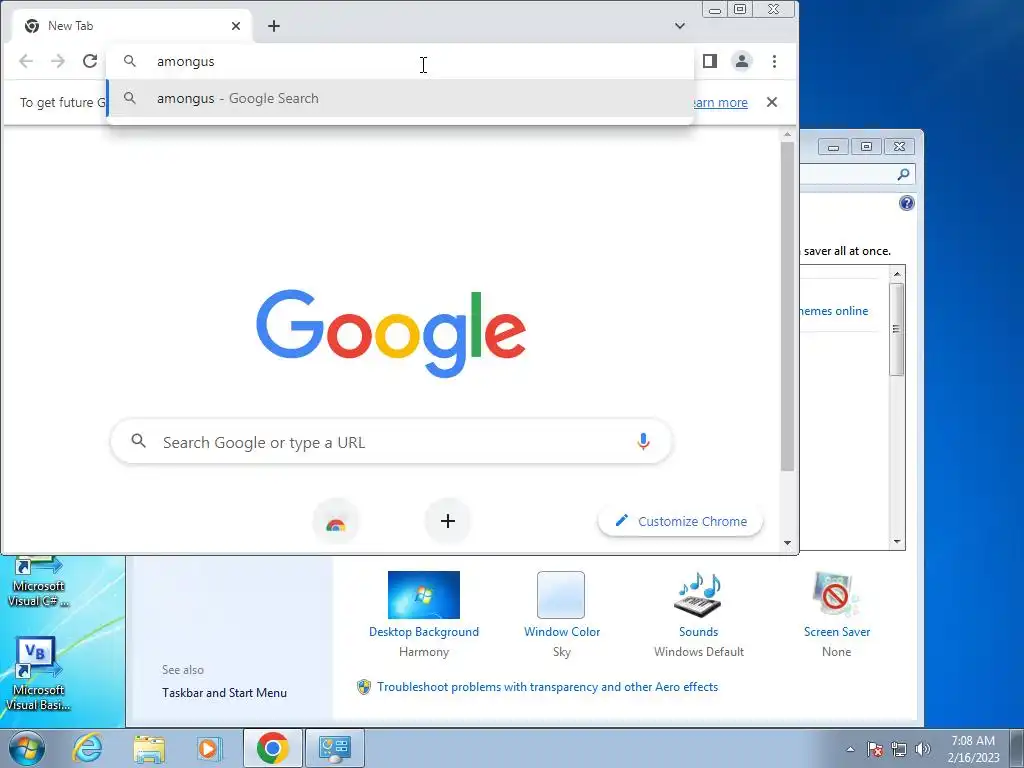Select the amongus - Google Search suggestion
Image resolution: width=1024 pixels, height=768 pixels.
click(x=400, y=99)
